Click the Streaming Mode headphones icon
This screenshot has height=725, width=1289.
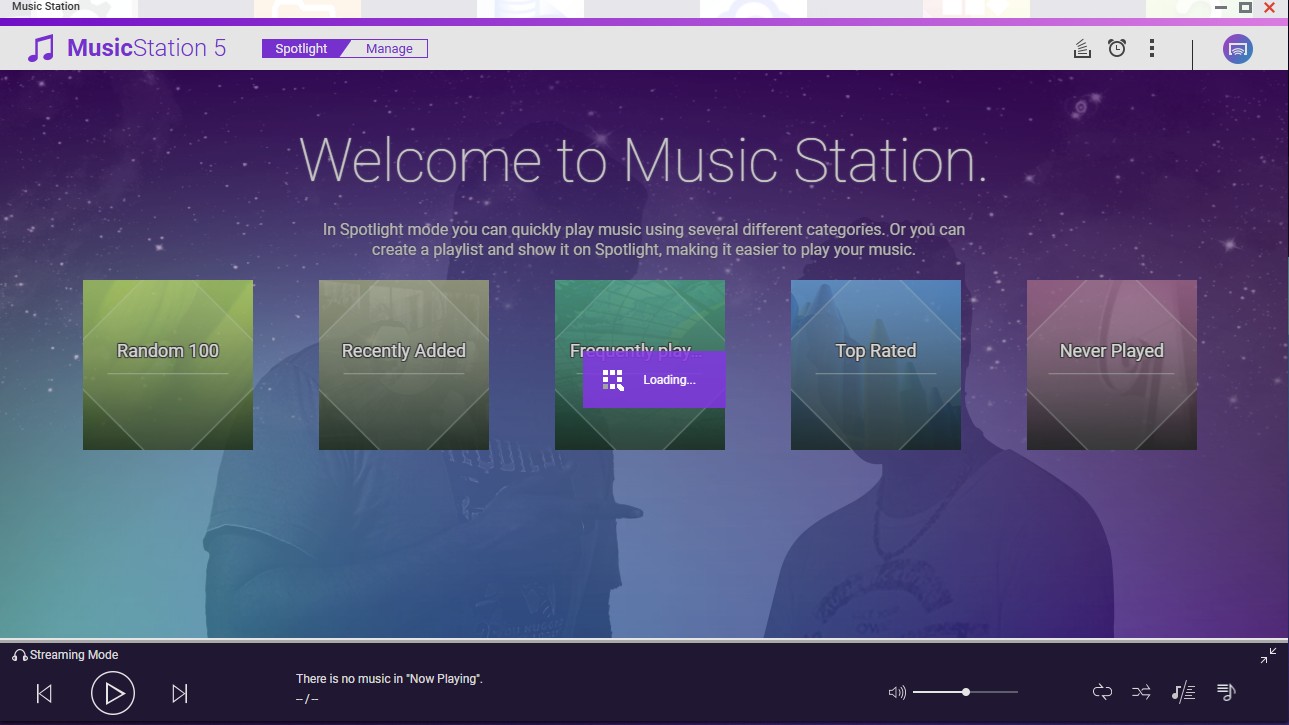(20, 655)
